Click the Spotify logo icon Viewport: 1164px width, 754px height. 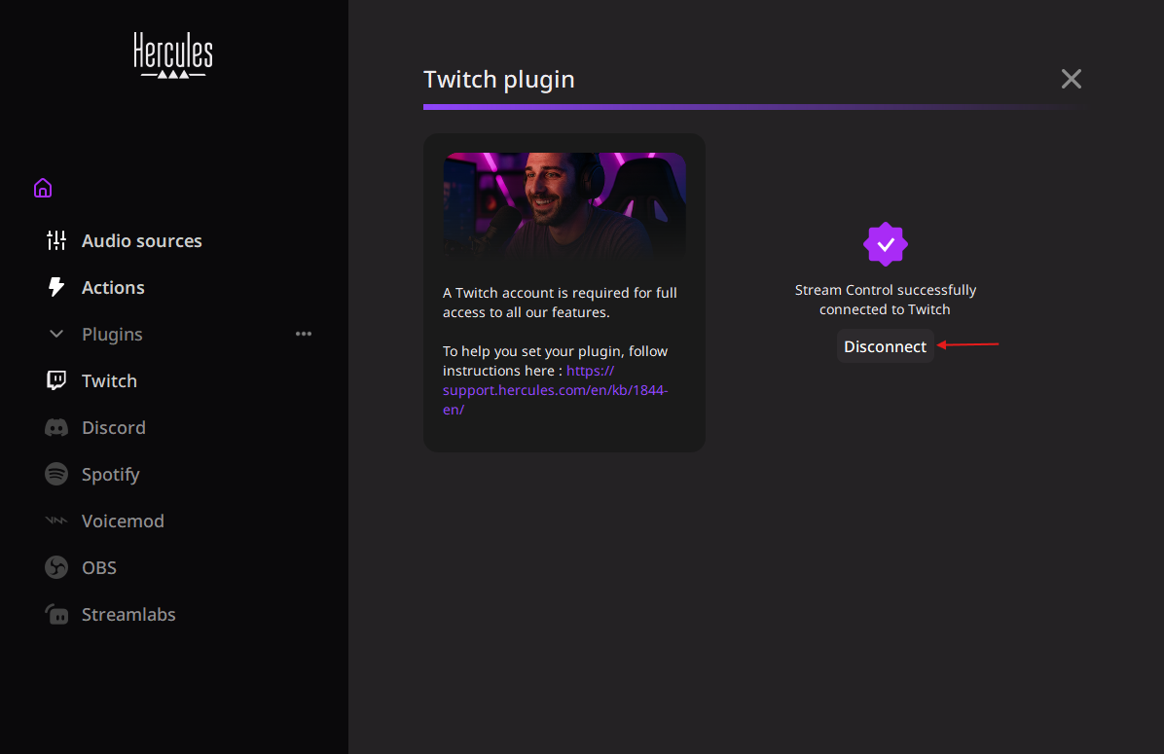click(x=56, y=474)
